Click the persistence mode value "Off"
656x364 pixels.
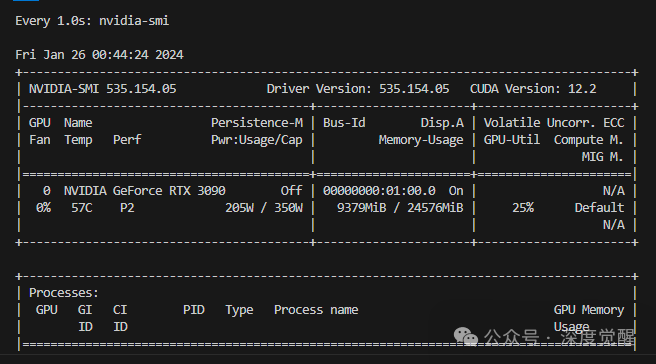tap(292, 191)
